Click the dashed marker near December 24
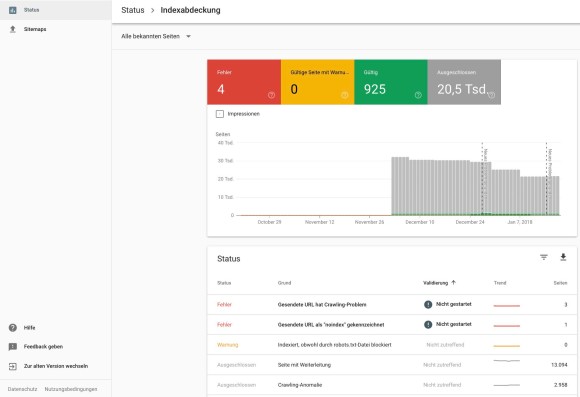Image resolution: width=580 pixels, height=397 pixels. (482, 179)
